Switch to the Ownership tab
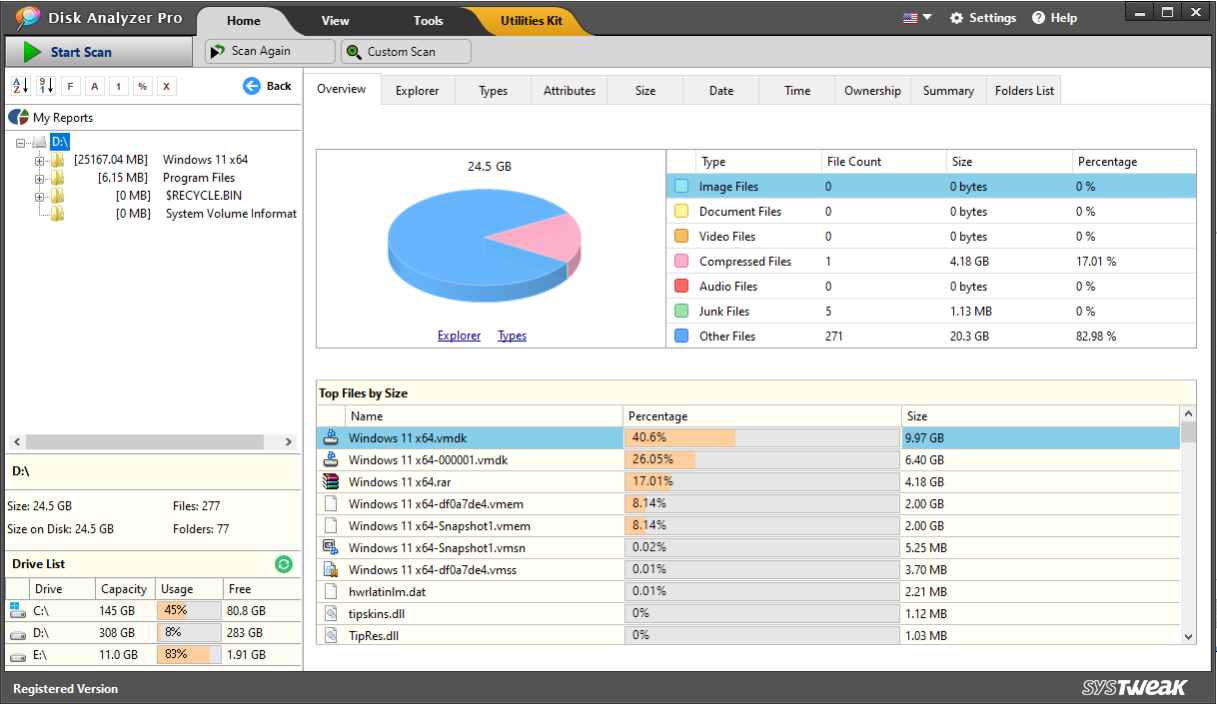1217x706 pixels. [872, 90]
